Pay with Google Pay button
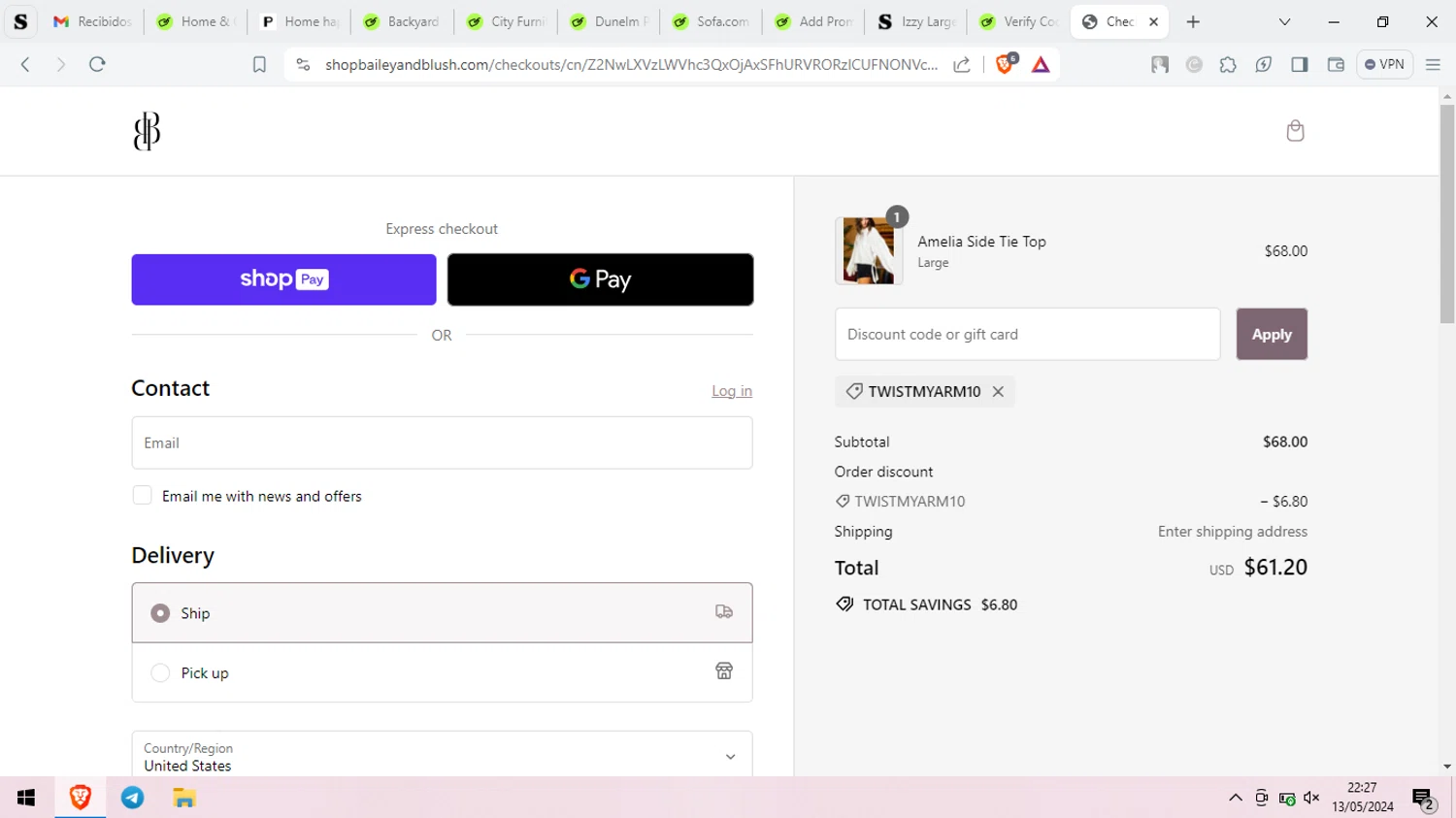Image resolution: width=1456 pixels, height=818 pixels. pos(600,279)
